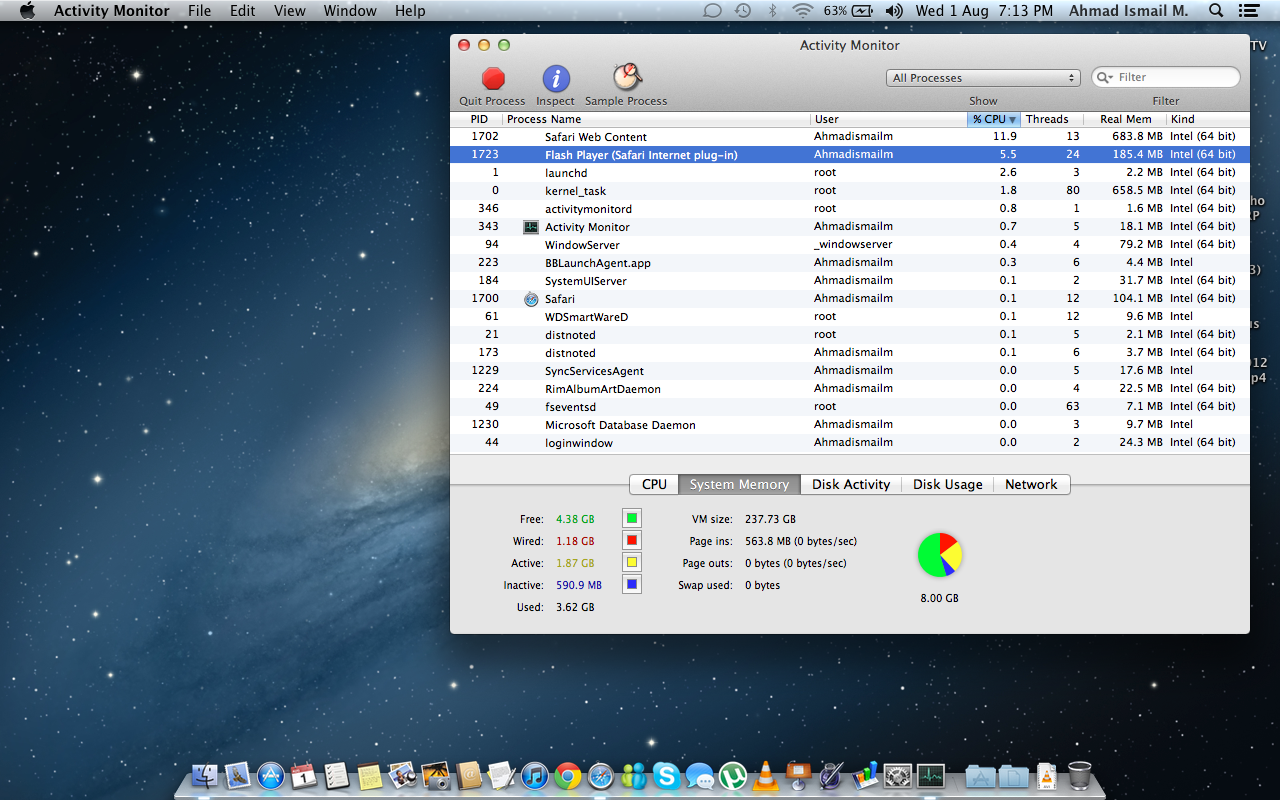Open Finder from the Dock
Image resolution: width=1280 pixels, height=800 pixels.
(205, 775)
